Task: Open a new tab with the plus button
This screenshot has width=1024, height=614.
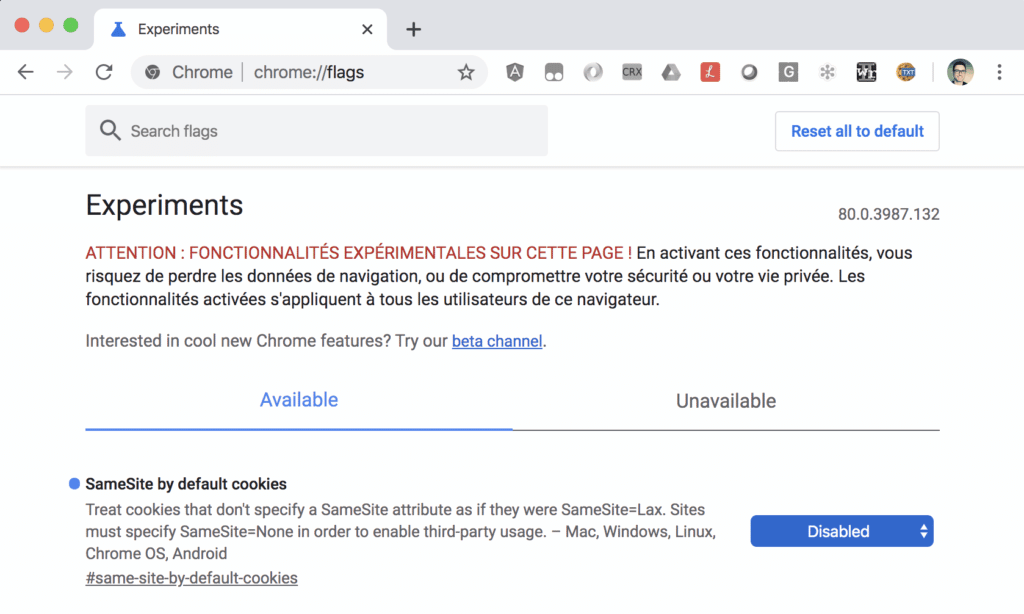Action: tap(413, 29)
